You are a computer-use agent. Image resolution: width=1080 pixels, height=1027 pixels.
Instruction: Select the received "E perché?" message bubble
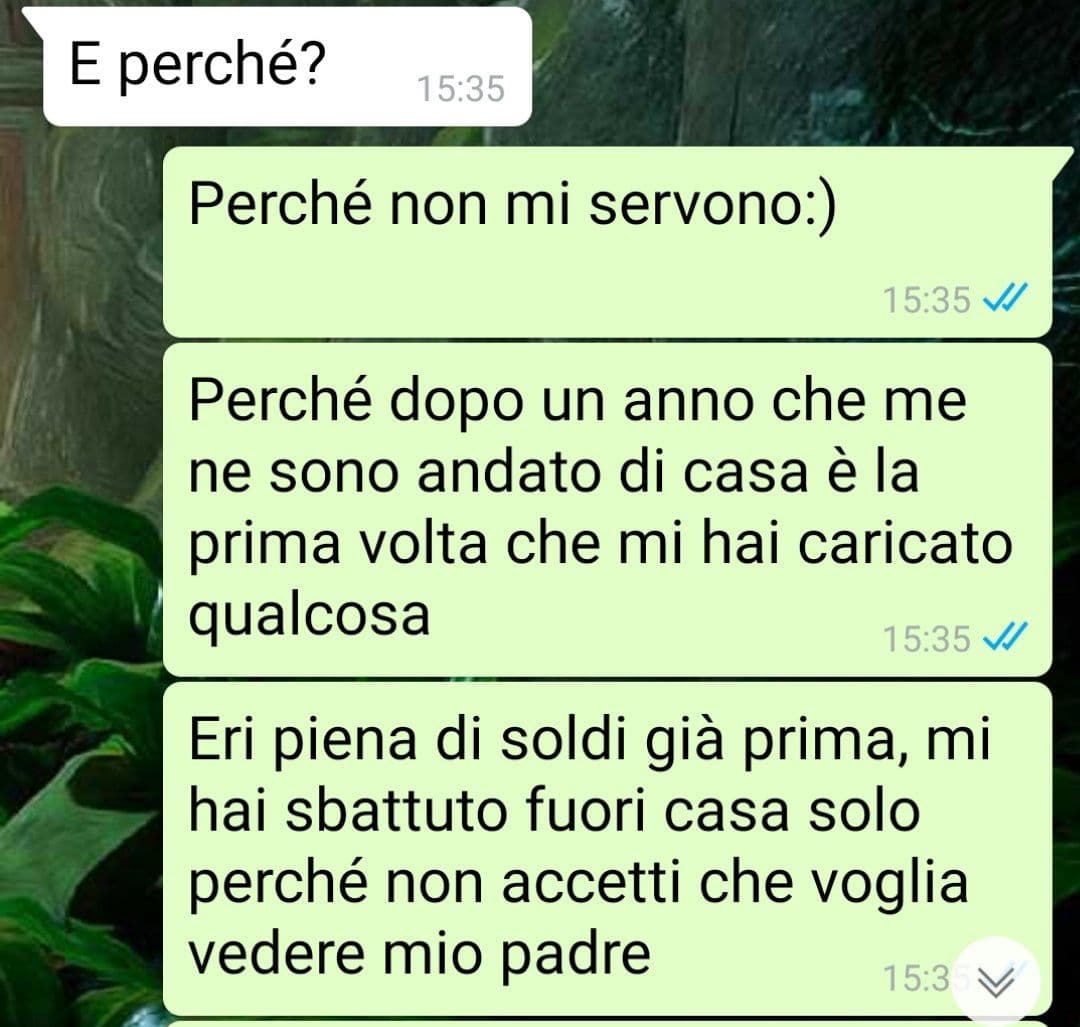(287, 67)
